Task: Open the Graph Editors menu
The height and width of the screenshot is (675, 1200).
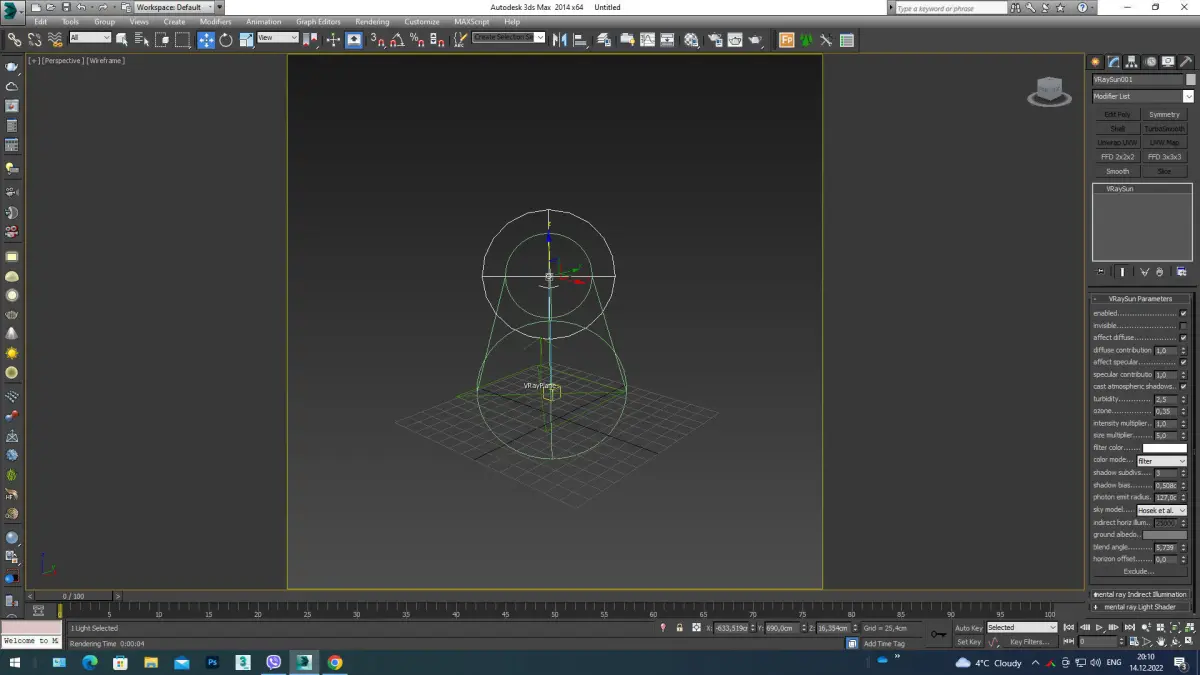Action: (318, 22)
